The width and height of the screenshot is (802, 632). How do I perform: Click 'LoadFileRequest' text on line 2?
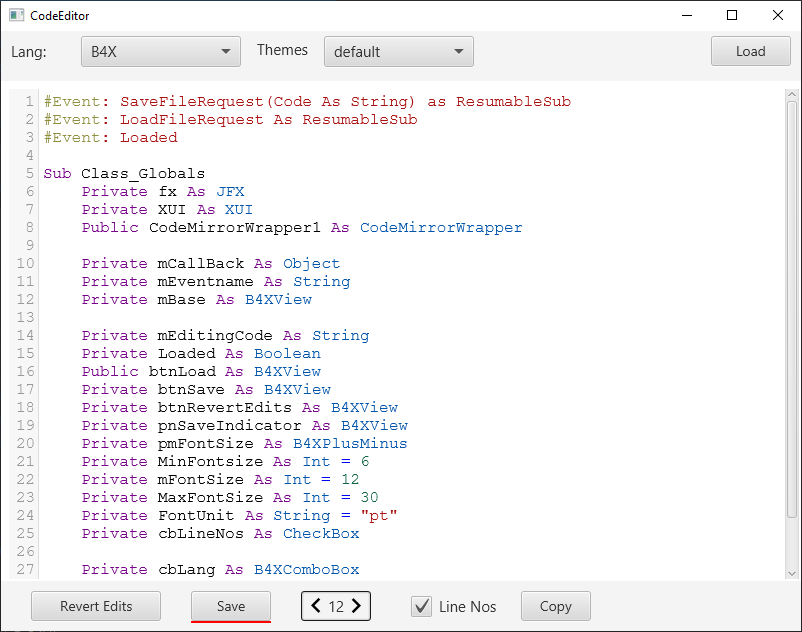(x=192, y=119)
